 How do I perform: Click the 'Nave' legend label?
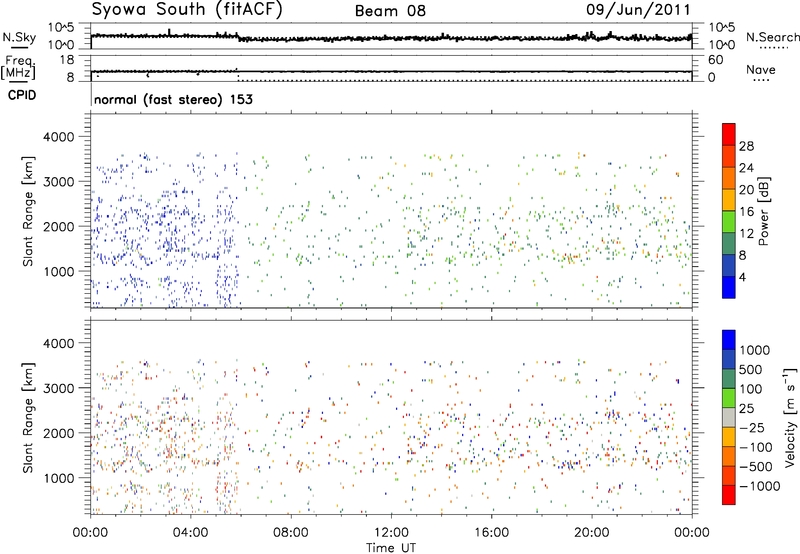point(761,69)
